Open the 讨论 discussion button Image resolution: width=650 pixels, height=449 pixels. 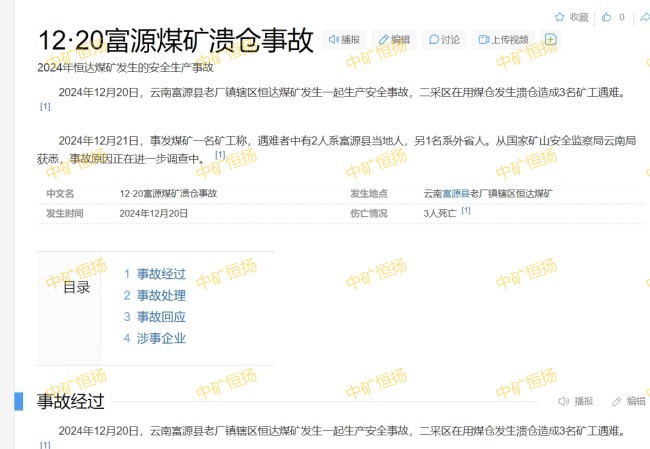click(x=444, y=40)
